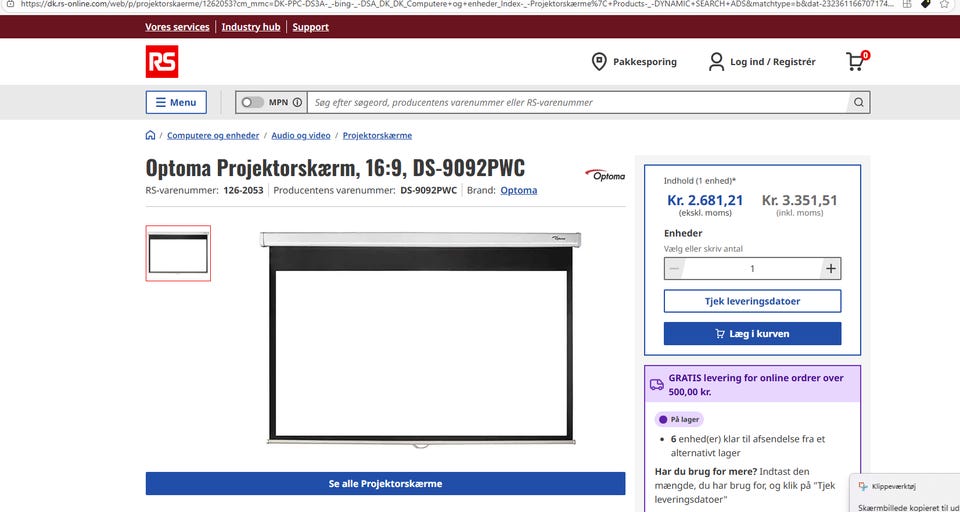Image resolution: width=960 pixels, height=512 pixels.
Task: Open the shopping cart icon
Action: pyautogui.click(x=857, y=61)
